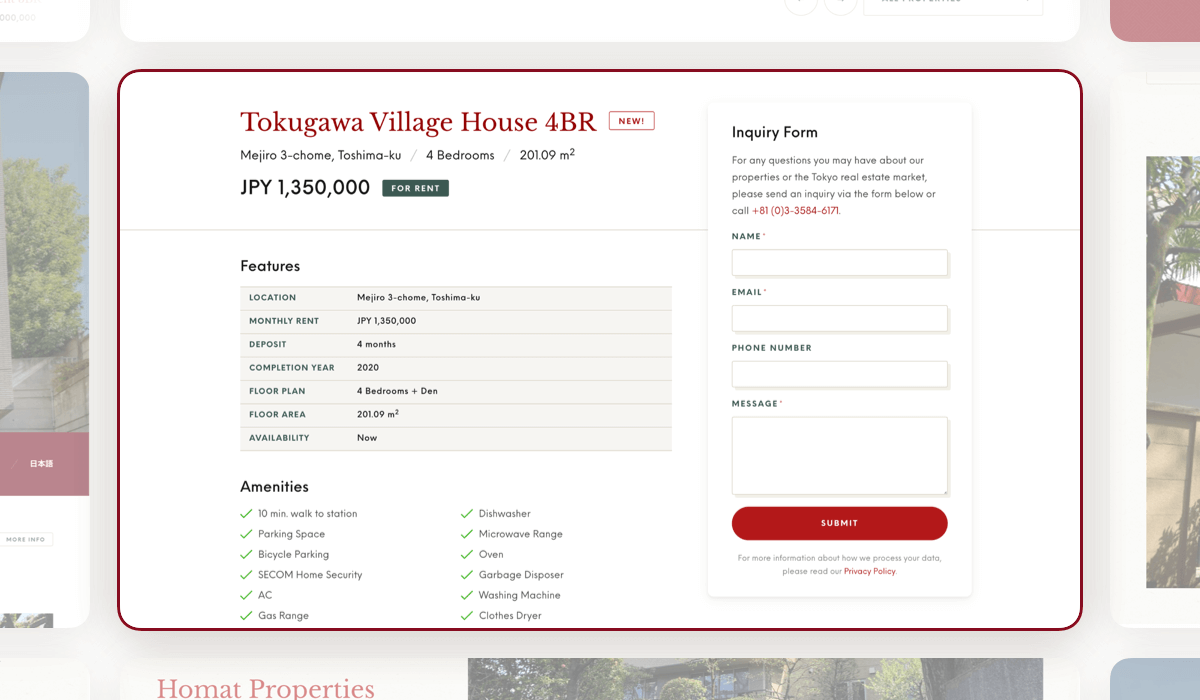The height and width of the screenshot is (700, 1200).
Task: Click the NEW! badge beside the title
Action: [631, 121]
